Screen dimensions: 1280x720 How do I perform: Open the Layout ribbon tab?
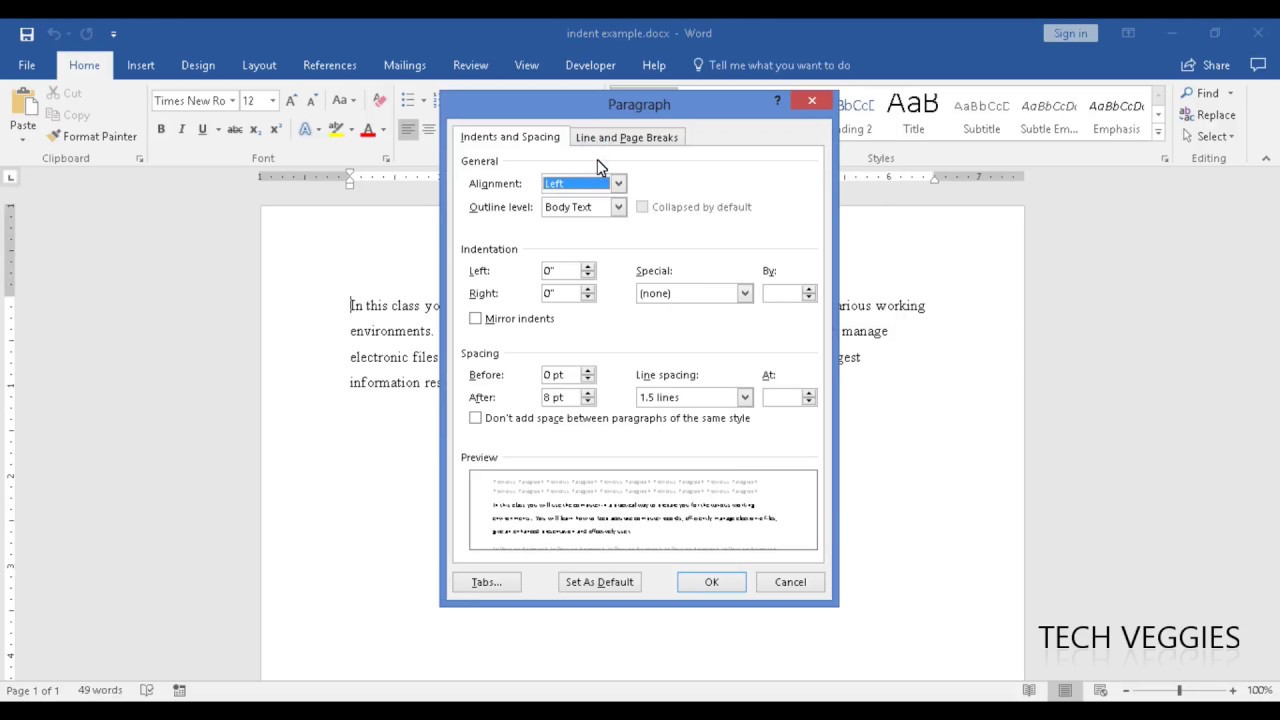tap(259, 65)
